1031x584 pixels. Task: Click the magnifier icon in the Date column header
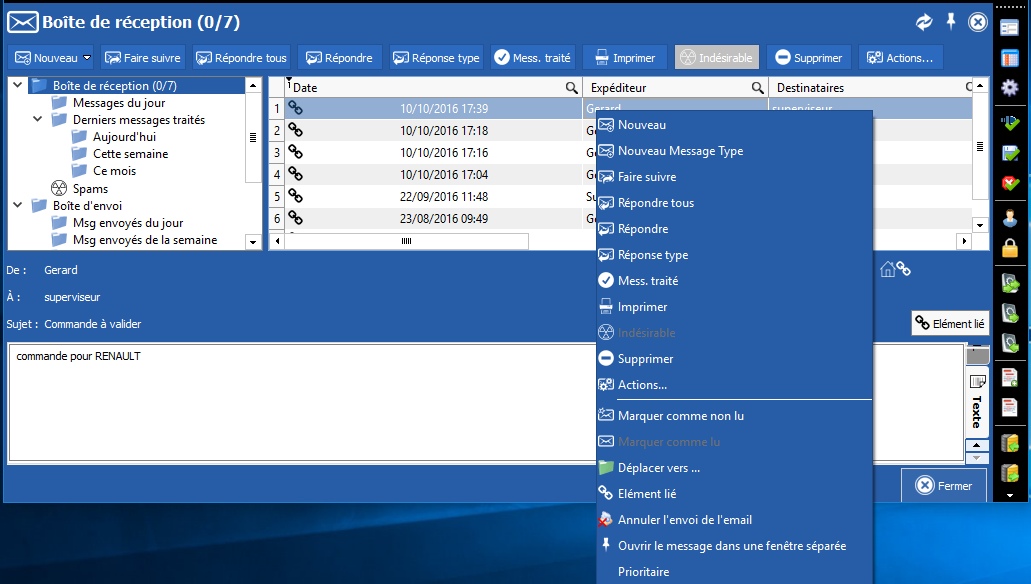(572, 88)
